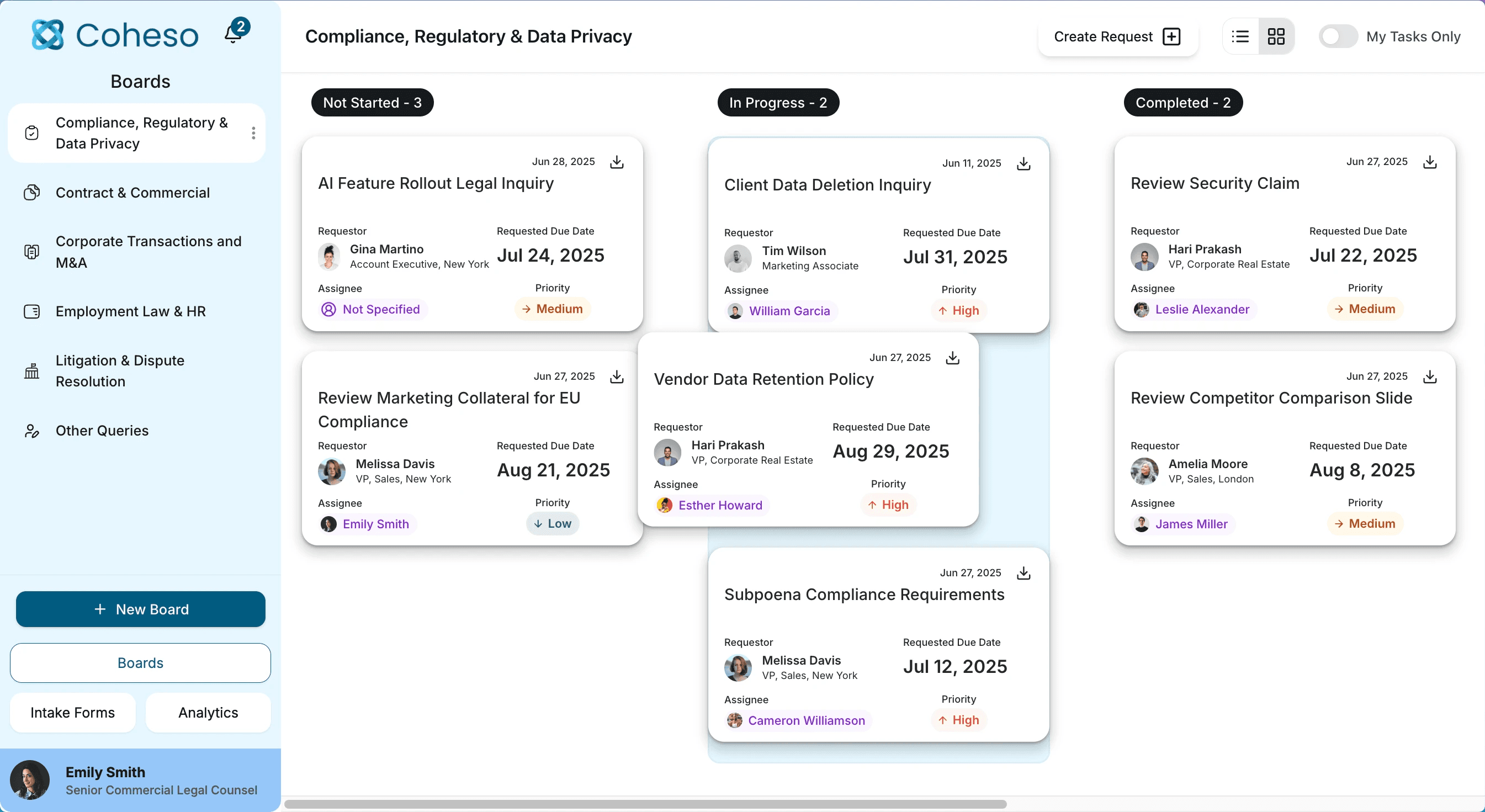Download the Subpoena Compliance Requirements card
Image resolution: width=1485 pixels, height=812 pixels.
[1023, 573]
